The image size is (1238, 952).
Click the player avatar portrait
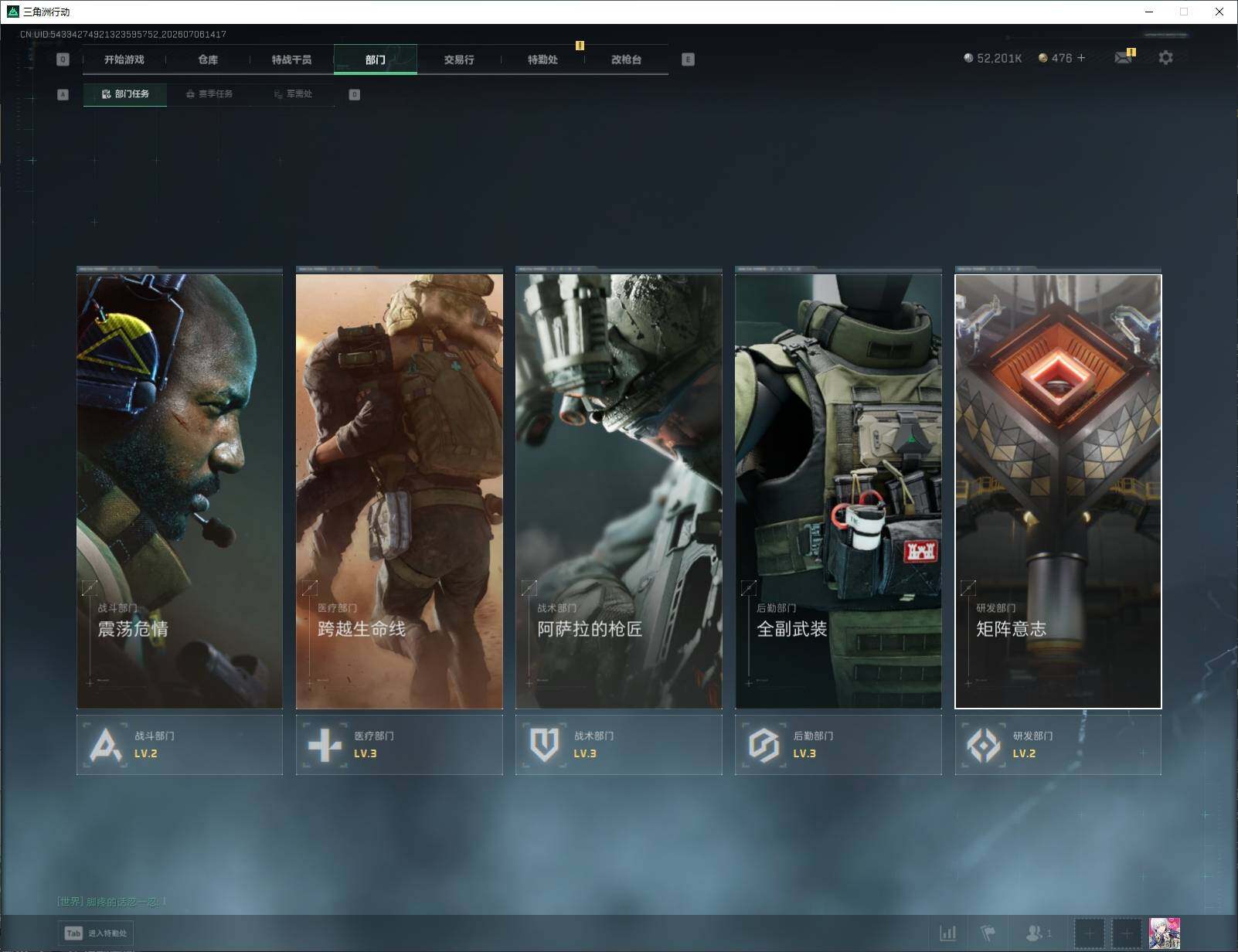click(1165, 933)
